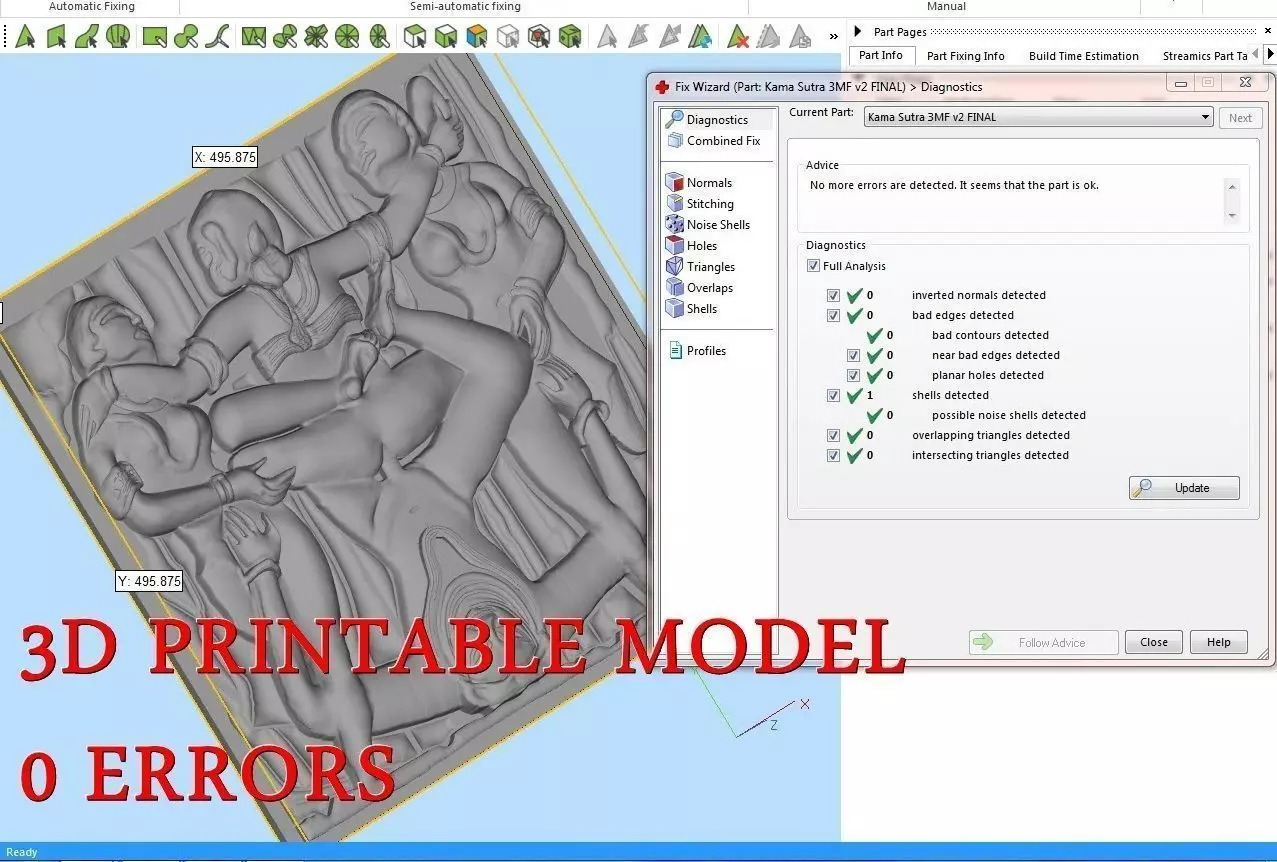
Task: Open the Current Part dropdown
Action: click(x=1038, y=117)
